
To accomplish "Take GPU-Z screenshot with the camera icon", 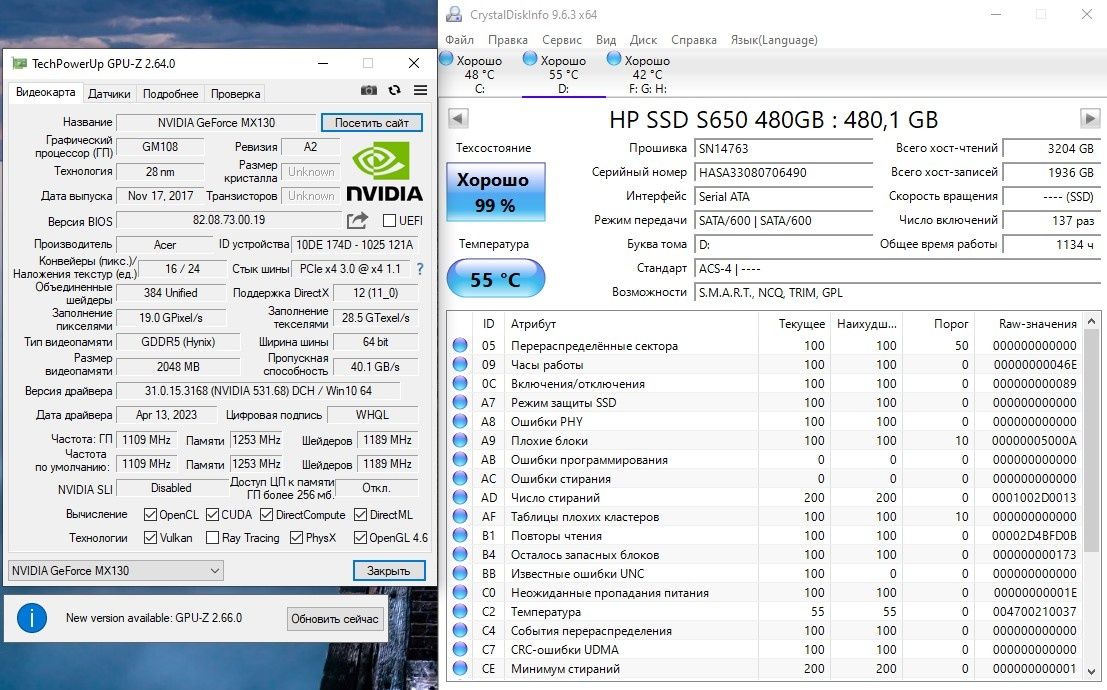I will point(369,90).
